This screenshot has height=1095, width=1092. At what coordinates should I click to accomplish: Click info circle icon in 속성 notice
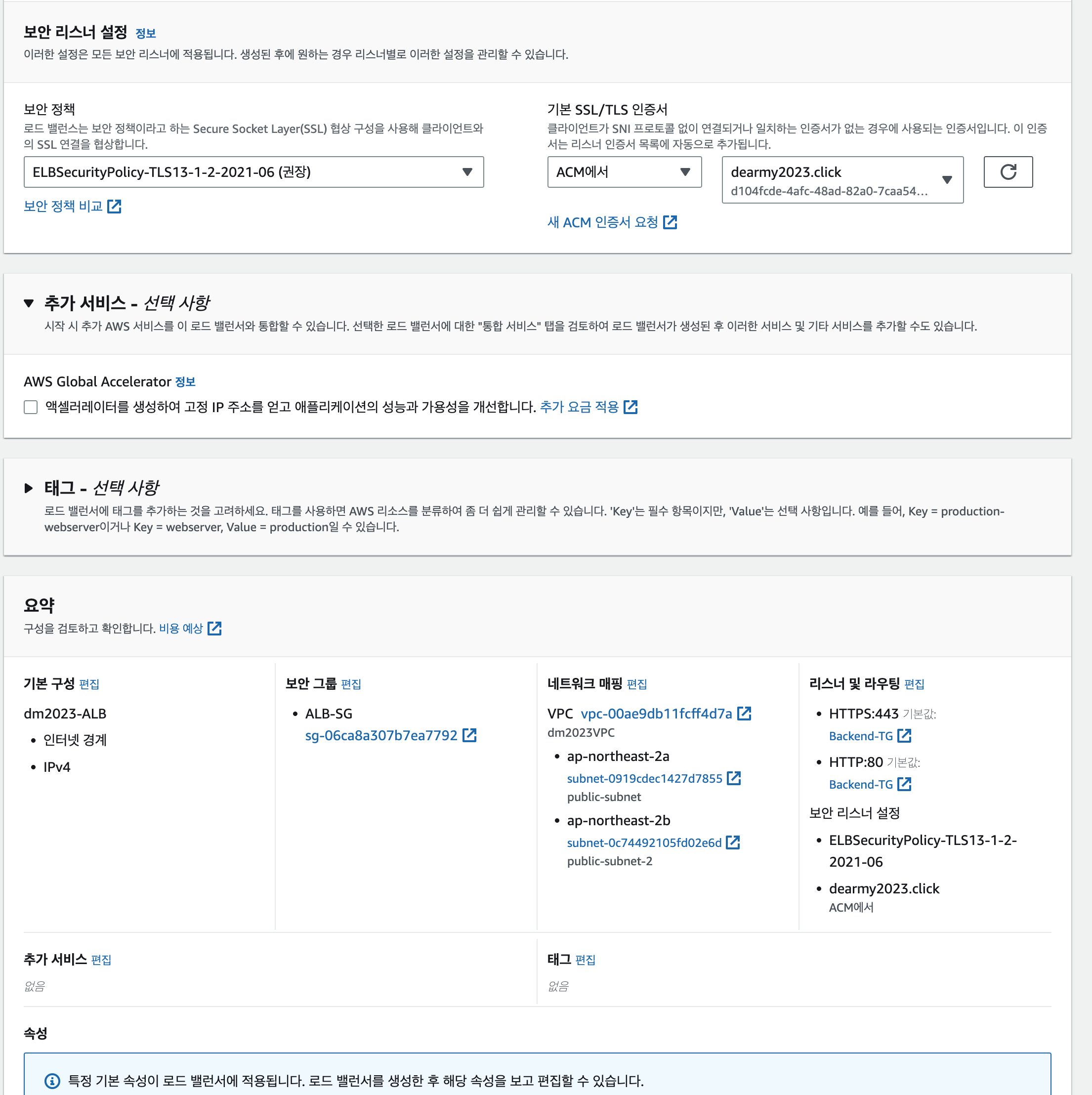[52, 1081]
